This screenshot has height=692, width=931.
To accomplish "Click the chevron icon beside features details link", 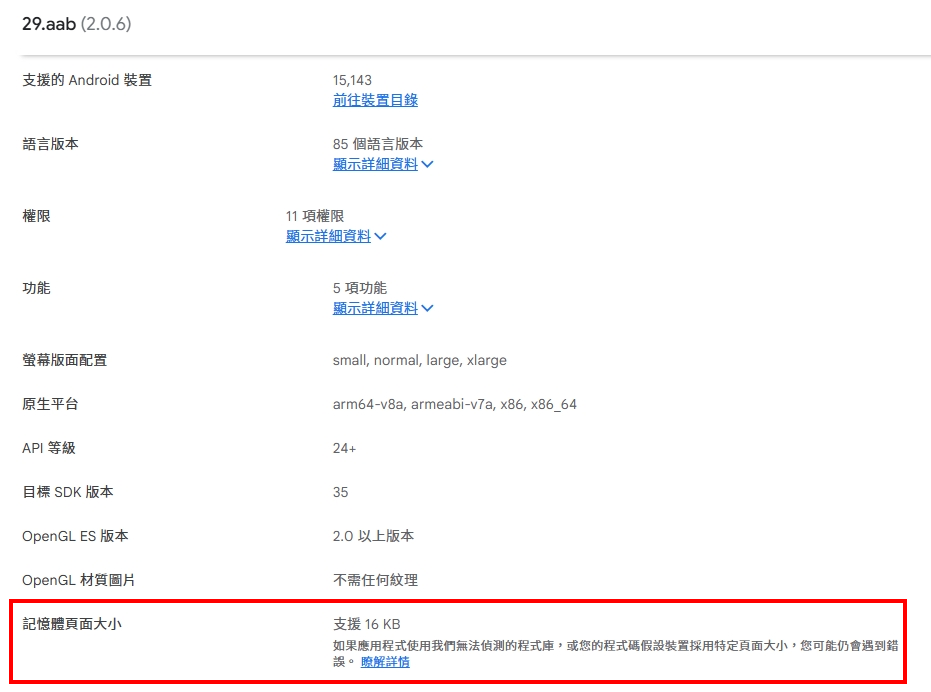I will [428, 308].
